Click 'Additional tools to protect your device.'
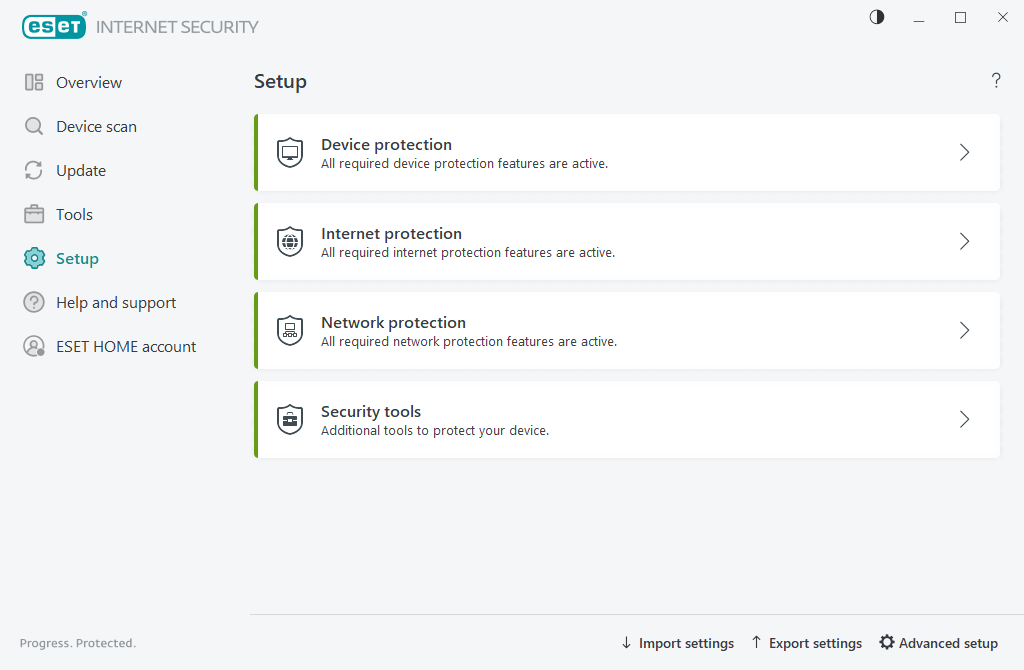 435,430
